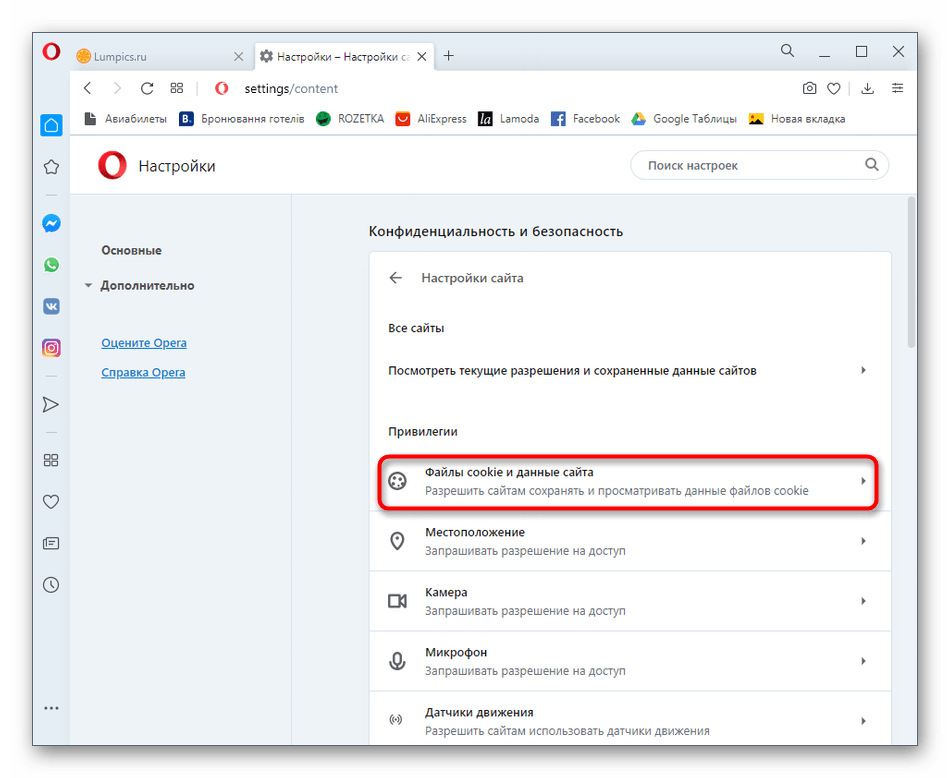Open the Opera main menu logo
The image size is (950, 778).
pos(51,52)
